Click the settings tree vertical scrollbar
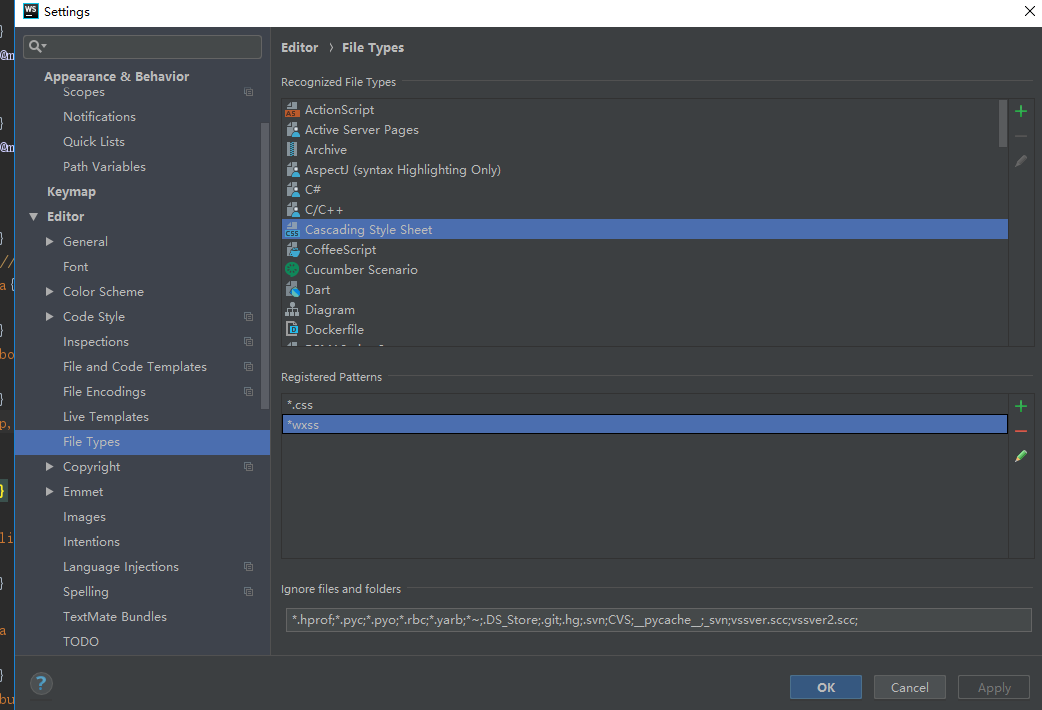The width and height of the screenshot is (1042, 710). click(x=265, y=266)
